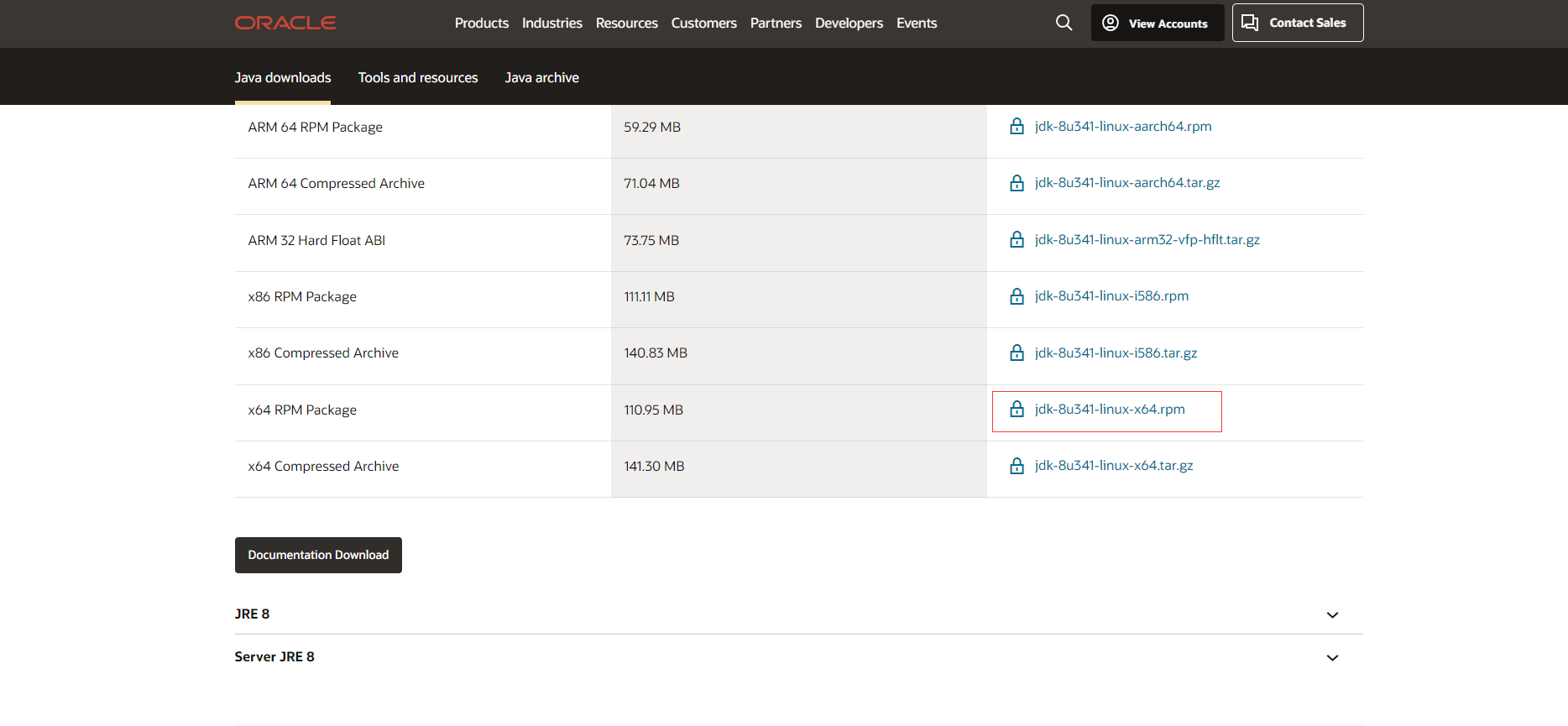Switch to Tools and resources tab

[x=418, y=78]
